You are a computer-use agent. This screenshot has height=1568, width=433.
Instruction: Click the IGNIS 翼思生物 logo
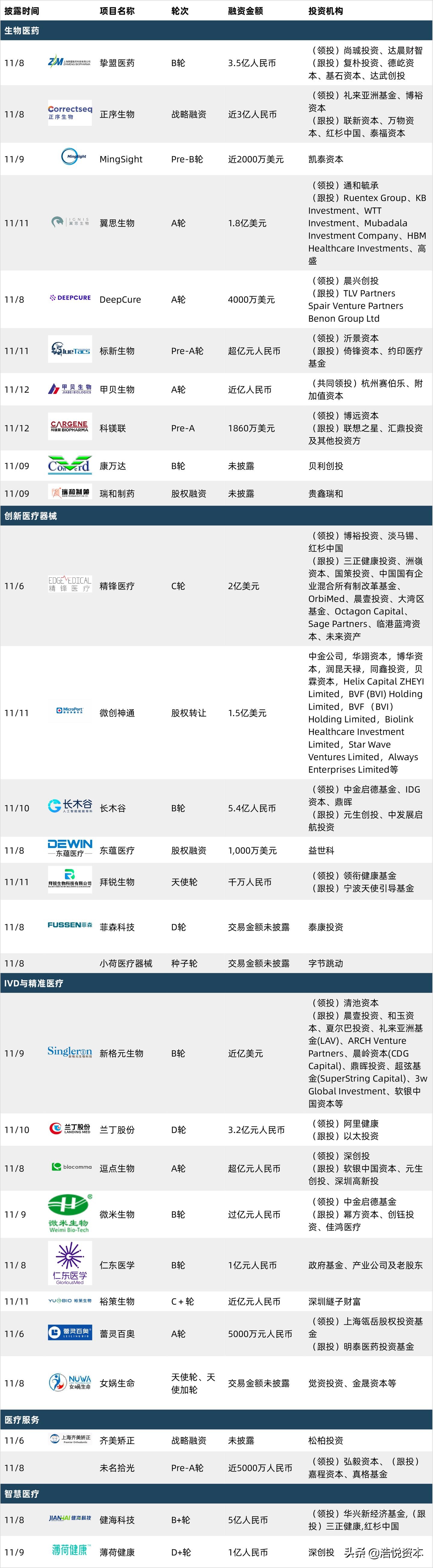click(x=70, y=222)
